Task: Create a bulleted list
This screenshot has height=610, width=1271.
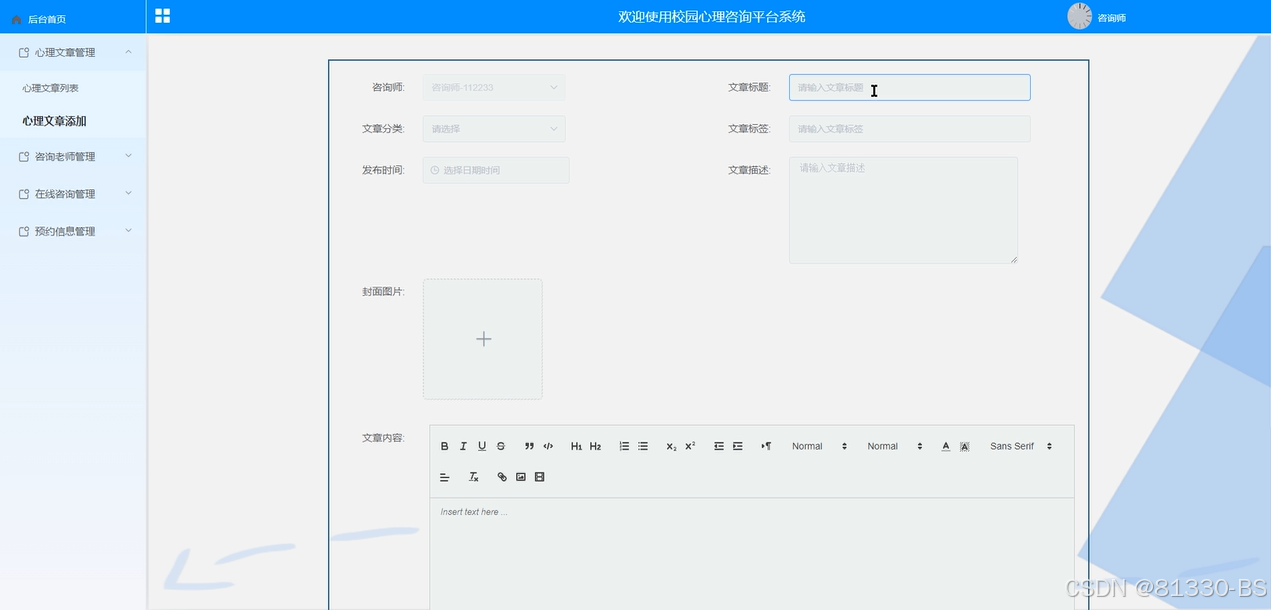Action: [643, 446]
